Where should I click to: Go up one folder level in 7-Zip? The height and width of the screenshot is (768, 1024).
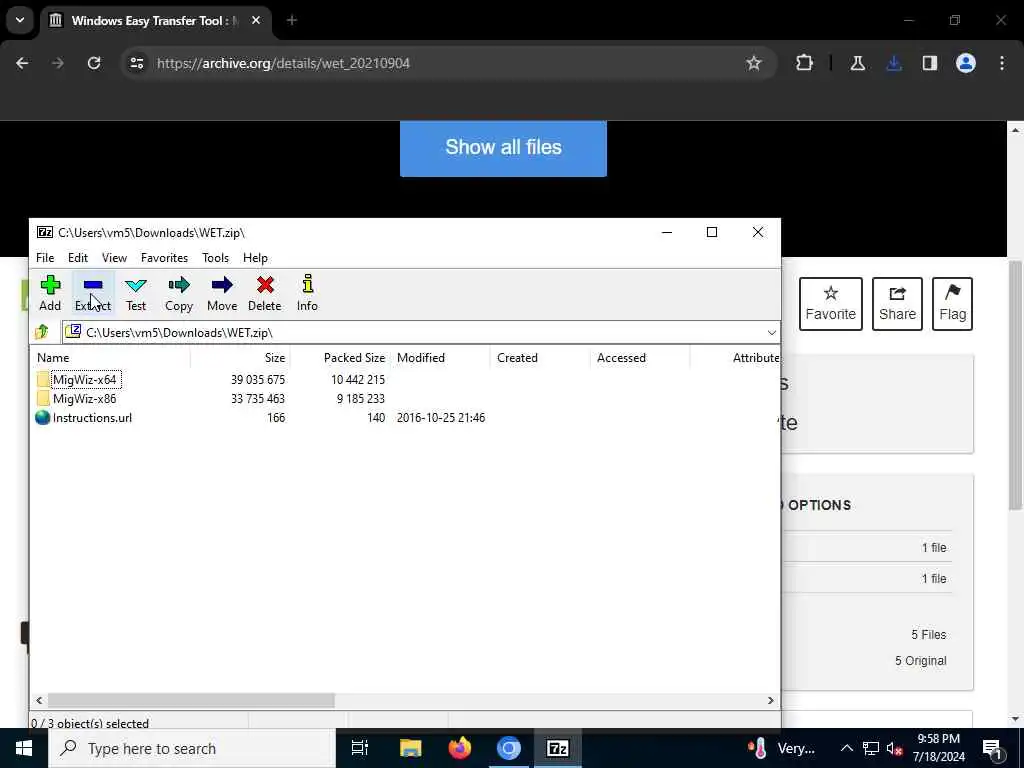[42, 332]
